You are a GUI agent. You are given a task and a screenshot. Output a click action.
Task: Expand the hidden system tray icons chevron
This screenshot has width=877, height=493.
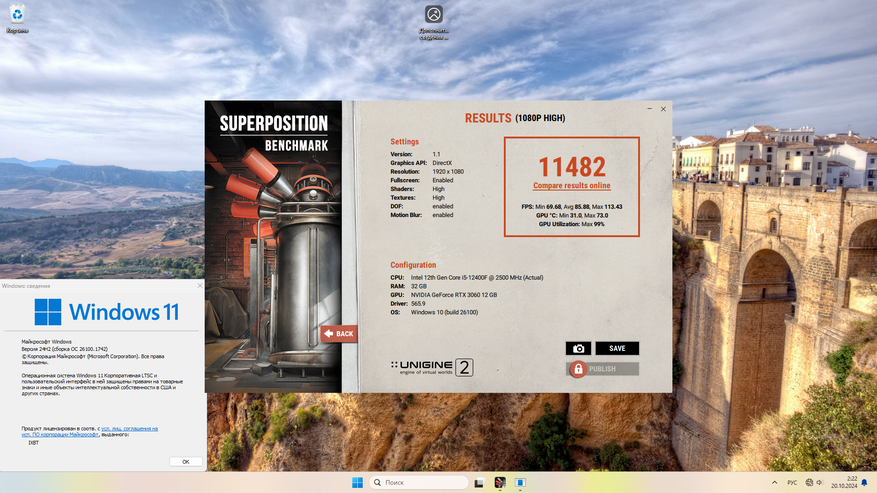point(775,482)
